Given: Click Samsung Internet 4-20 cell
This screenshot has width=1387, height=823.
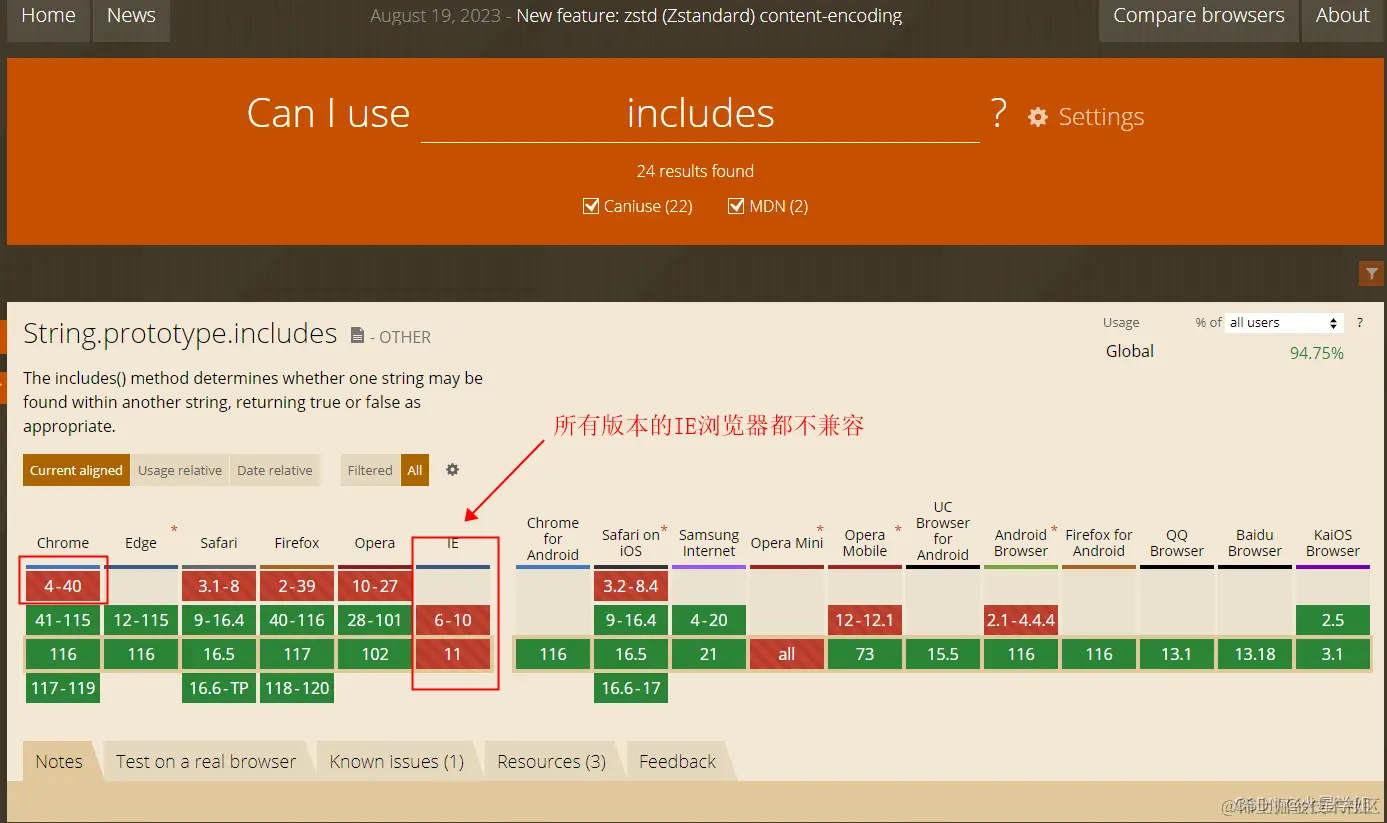Looking at the screenshot, I should [709, 620].
